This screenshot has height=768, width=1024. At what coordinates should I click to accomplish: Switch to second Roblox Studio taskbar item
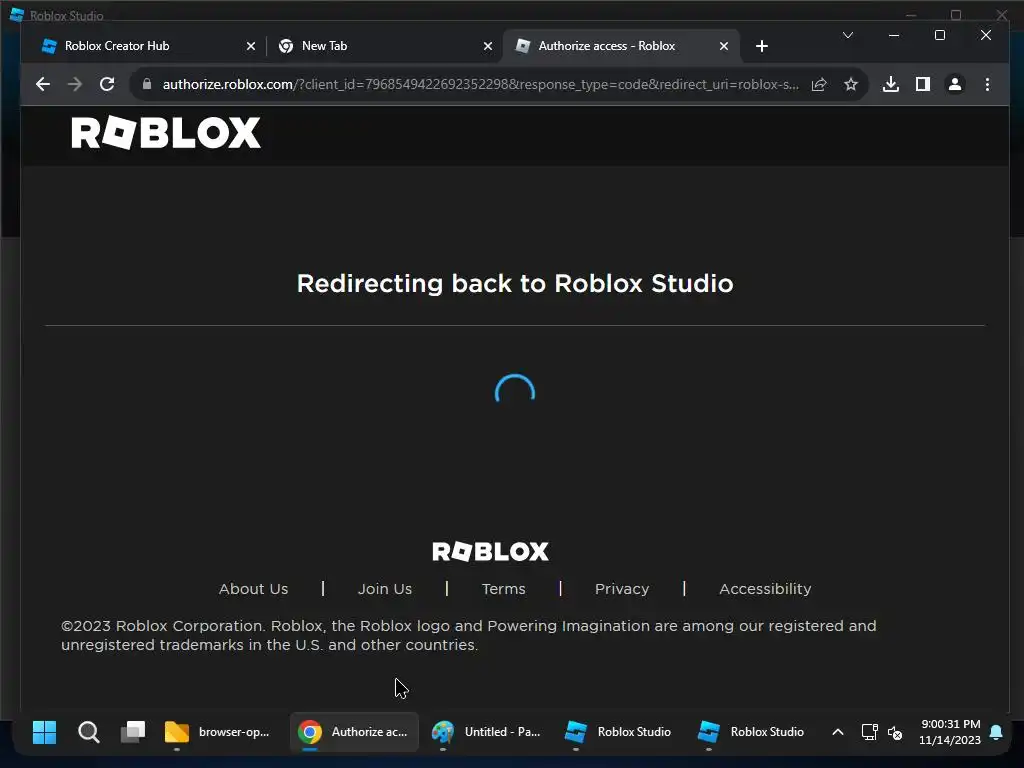pos(751,732)
